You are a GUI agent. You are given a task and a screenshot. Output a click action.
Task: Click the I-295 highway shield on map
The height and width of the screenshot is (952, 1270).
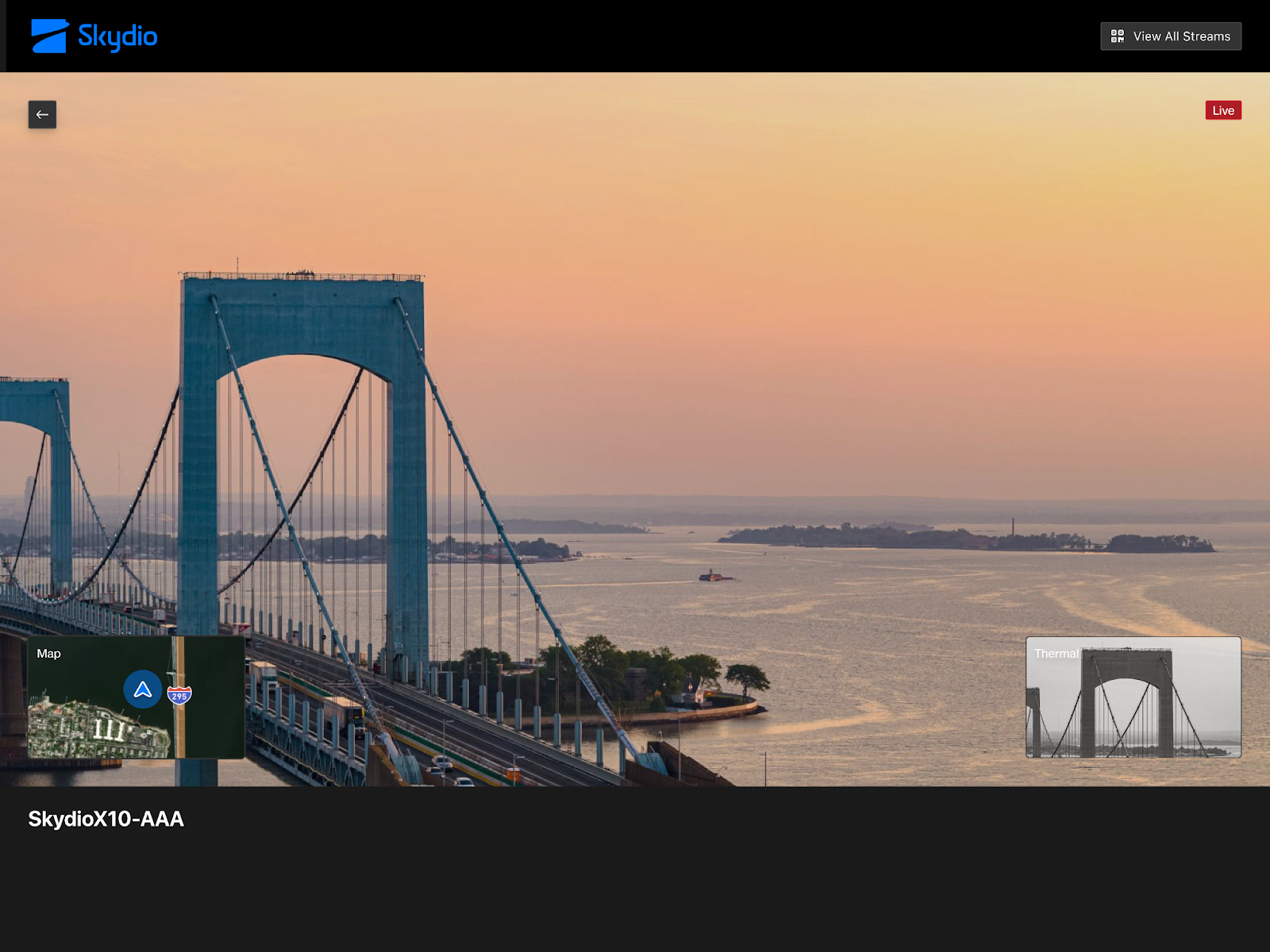coord(179,696)
